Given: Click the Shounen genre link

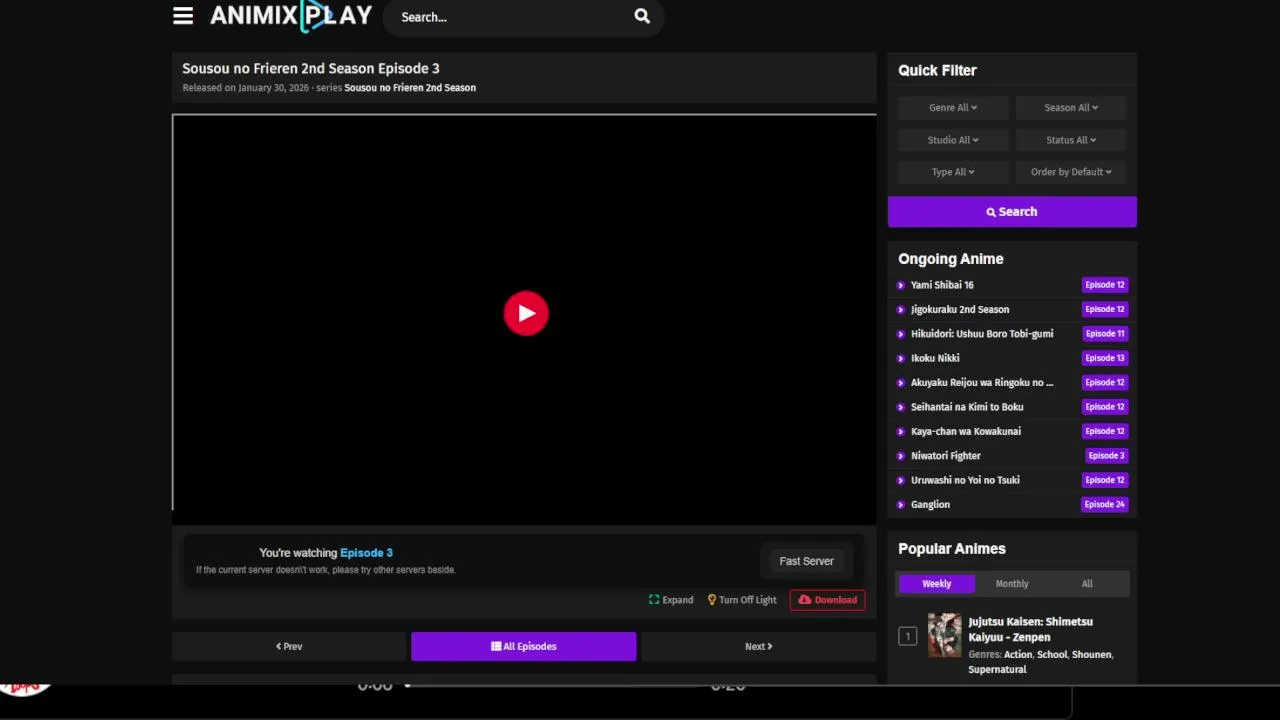Looking at the screenshot, I should [x=1092, y=655].
